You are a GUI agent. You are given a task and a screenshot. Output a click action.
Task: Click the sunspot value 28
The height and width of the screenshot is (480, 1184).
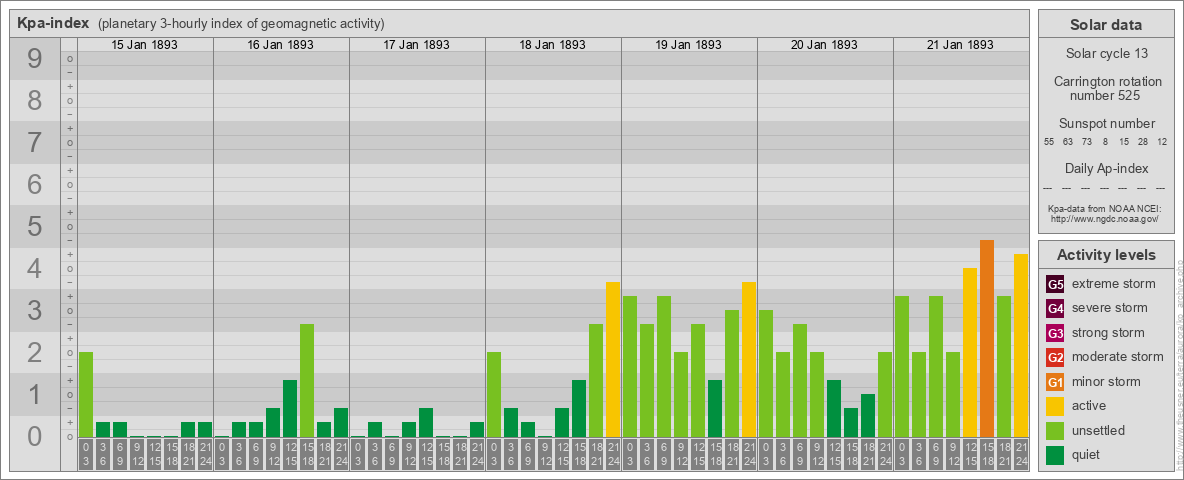(x=1142, y=142)
